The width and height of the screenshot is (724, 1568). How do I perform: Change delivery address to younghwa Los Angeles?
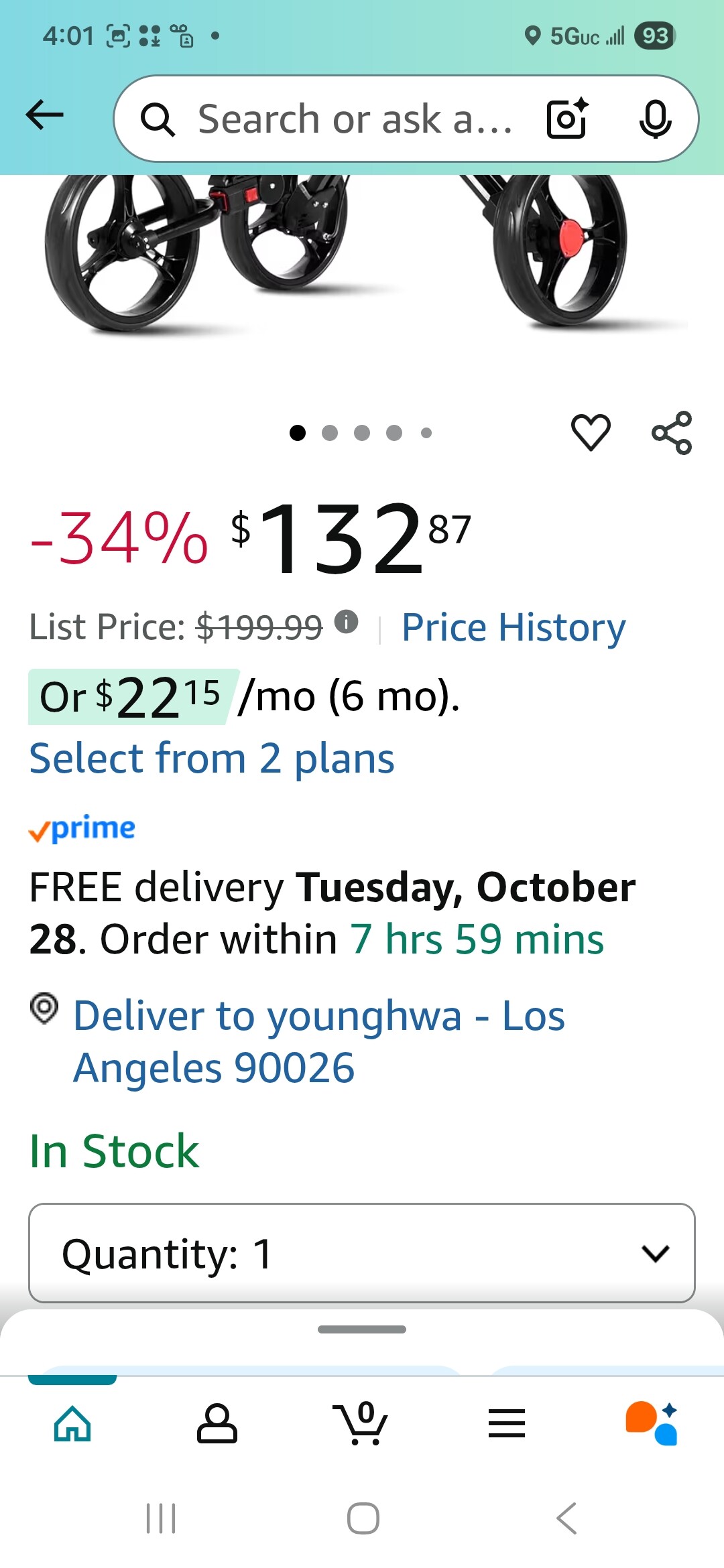tap(319, 1041)
